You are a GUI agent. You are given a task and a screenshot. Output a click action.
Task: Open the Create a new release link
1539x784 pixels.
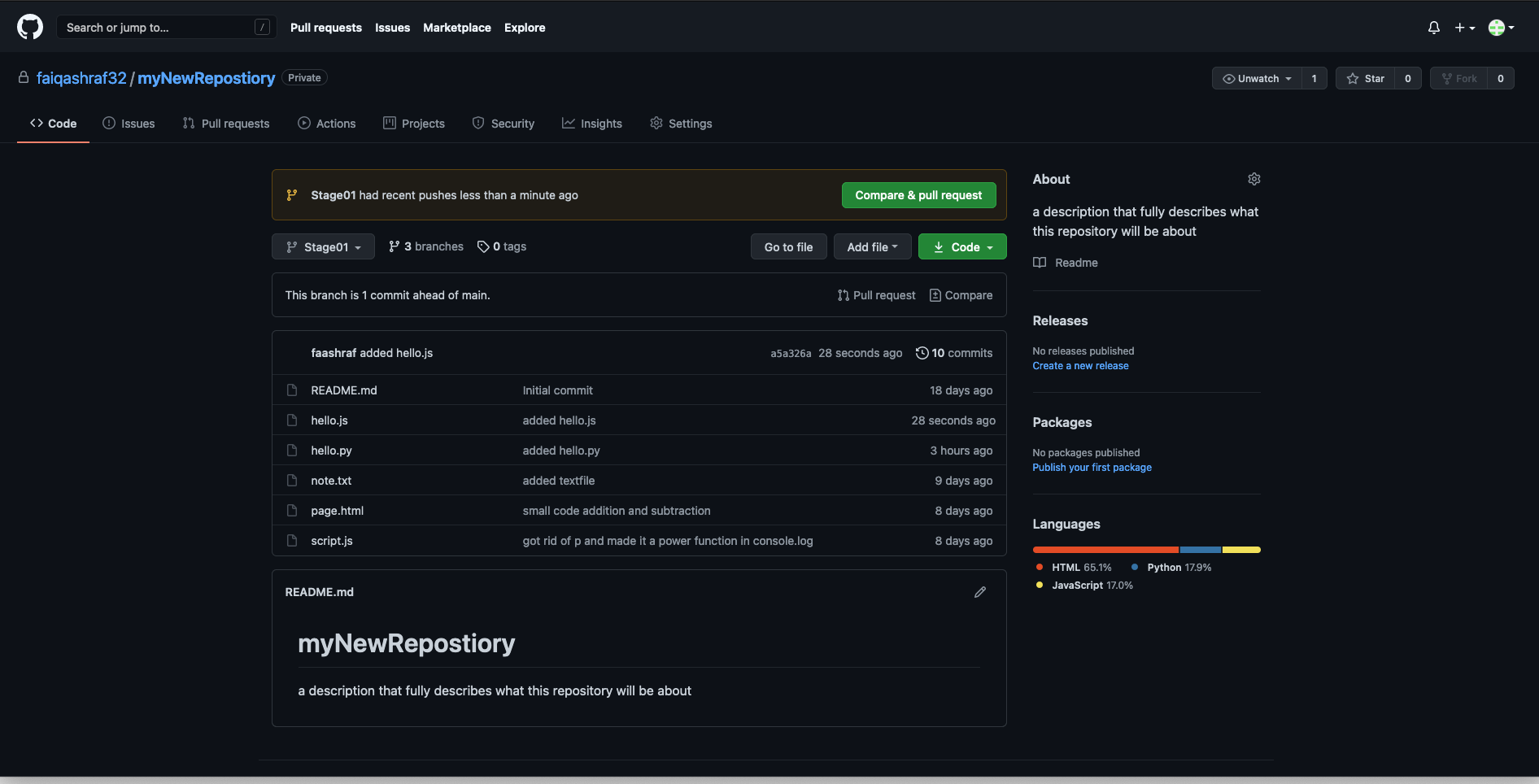[1081, 366]
